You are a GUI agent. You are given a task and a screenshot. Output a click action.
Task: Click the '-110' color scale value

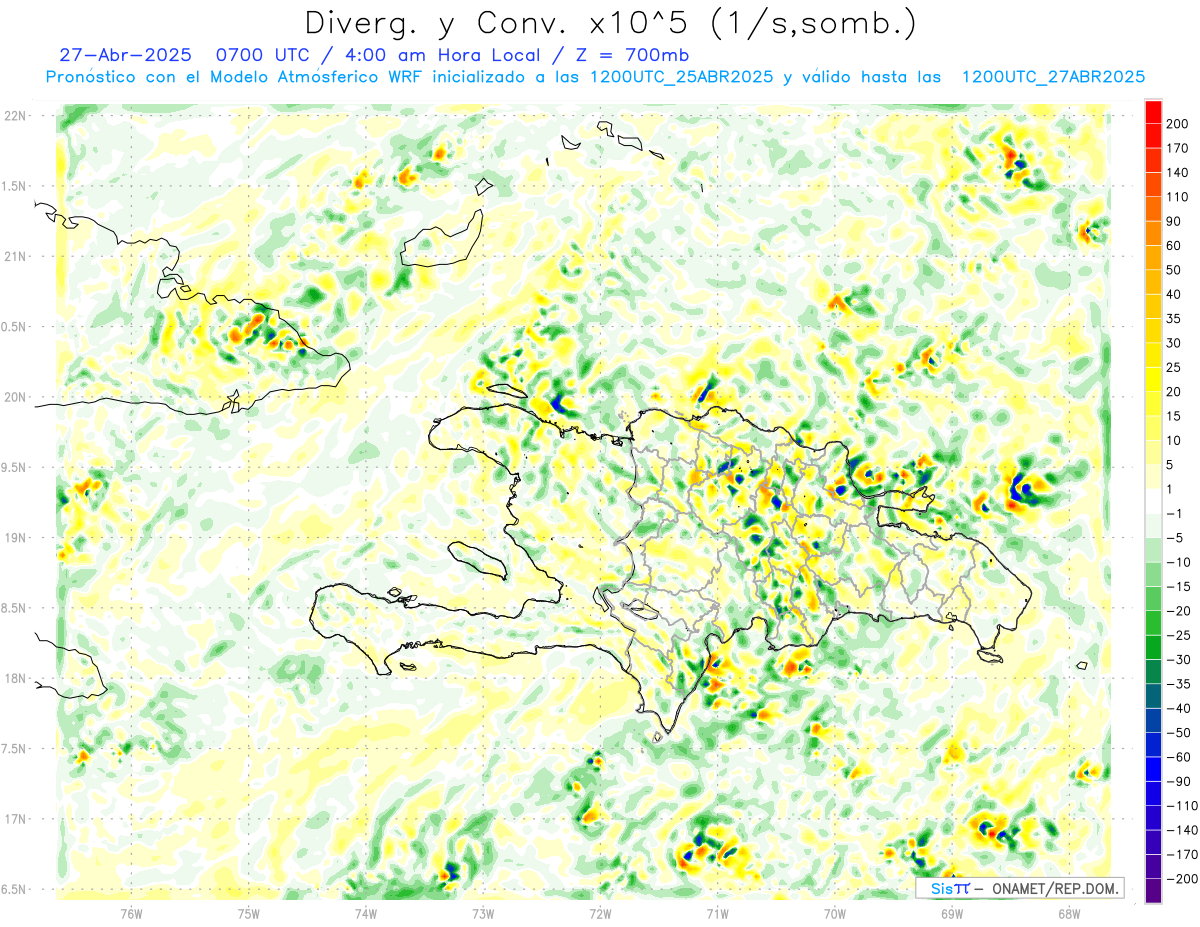1181,806
